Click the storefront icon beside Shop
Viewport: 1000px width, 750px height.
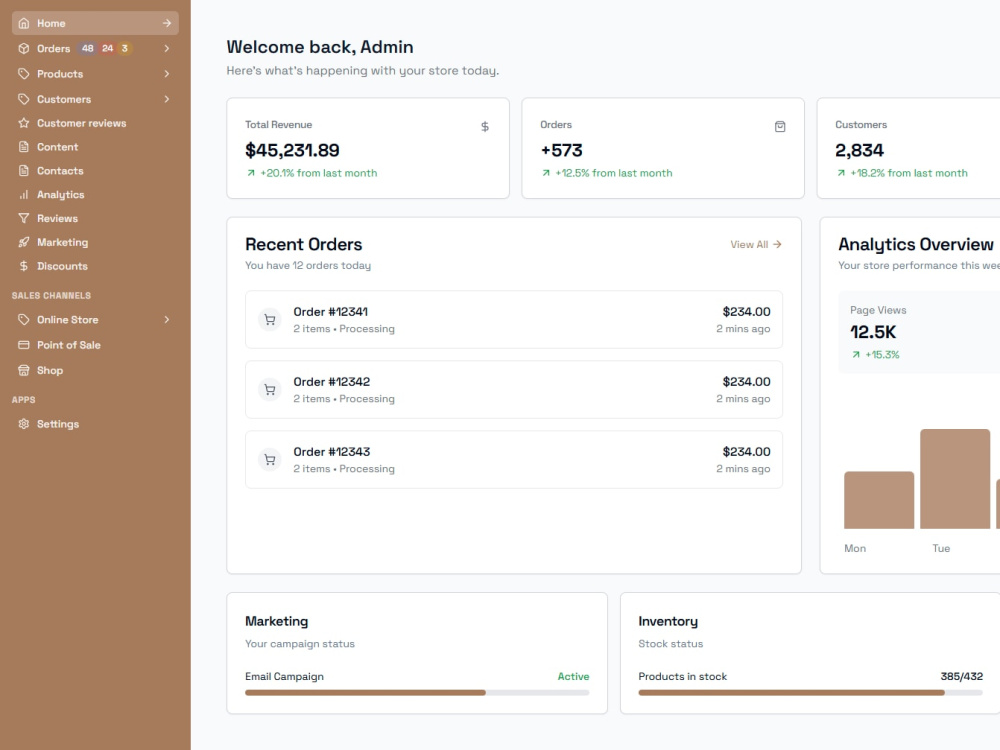(24, 371)
